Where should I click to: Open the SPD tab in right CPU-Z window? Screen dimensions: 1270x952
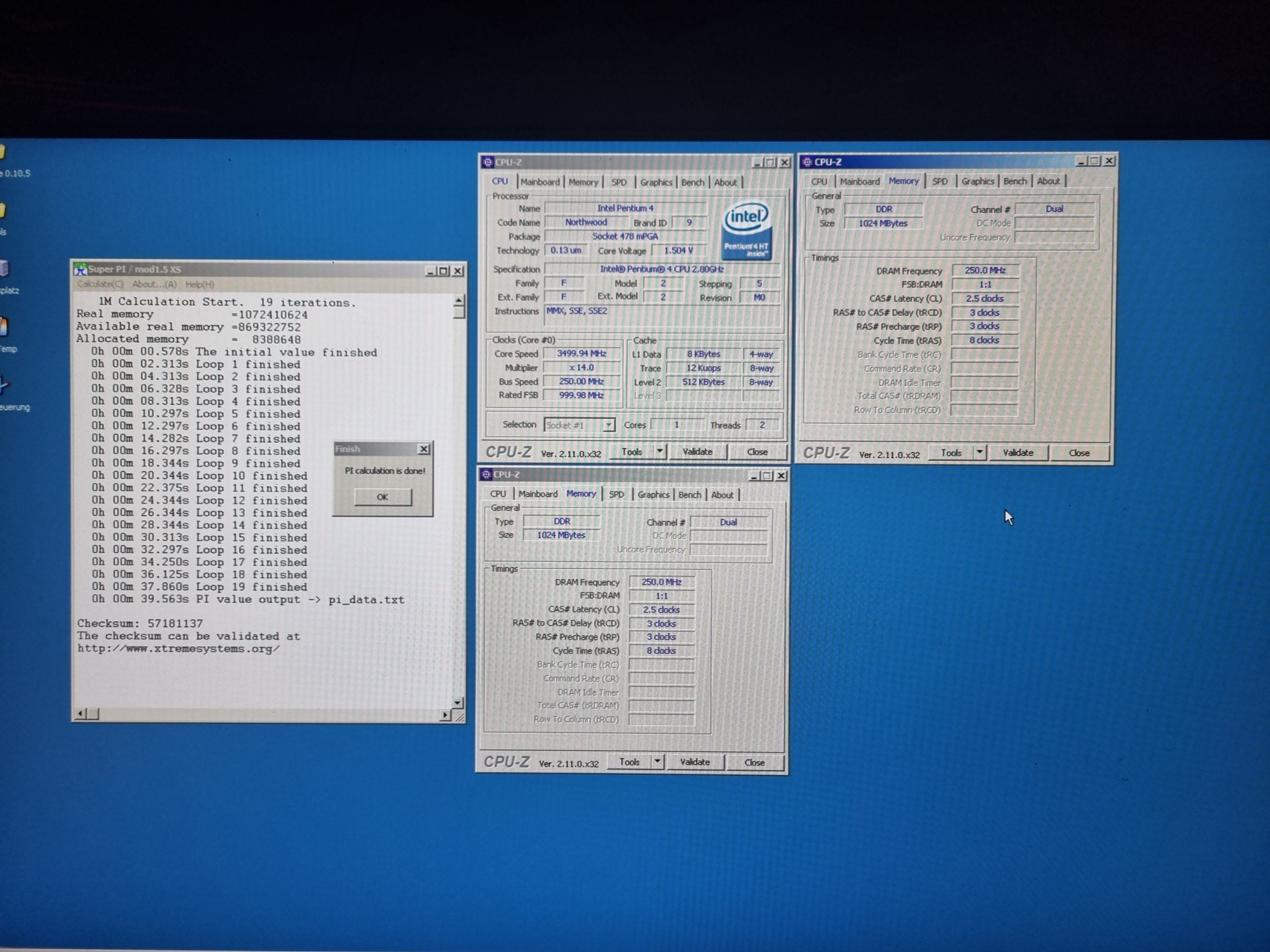[x=939, y=181]
